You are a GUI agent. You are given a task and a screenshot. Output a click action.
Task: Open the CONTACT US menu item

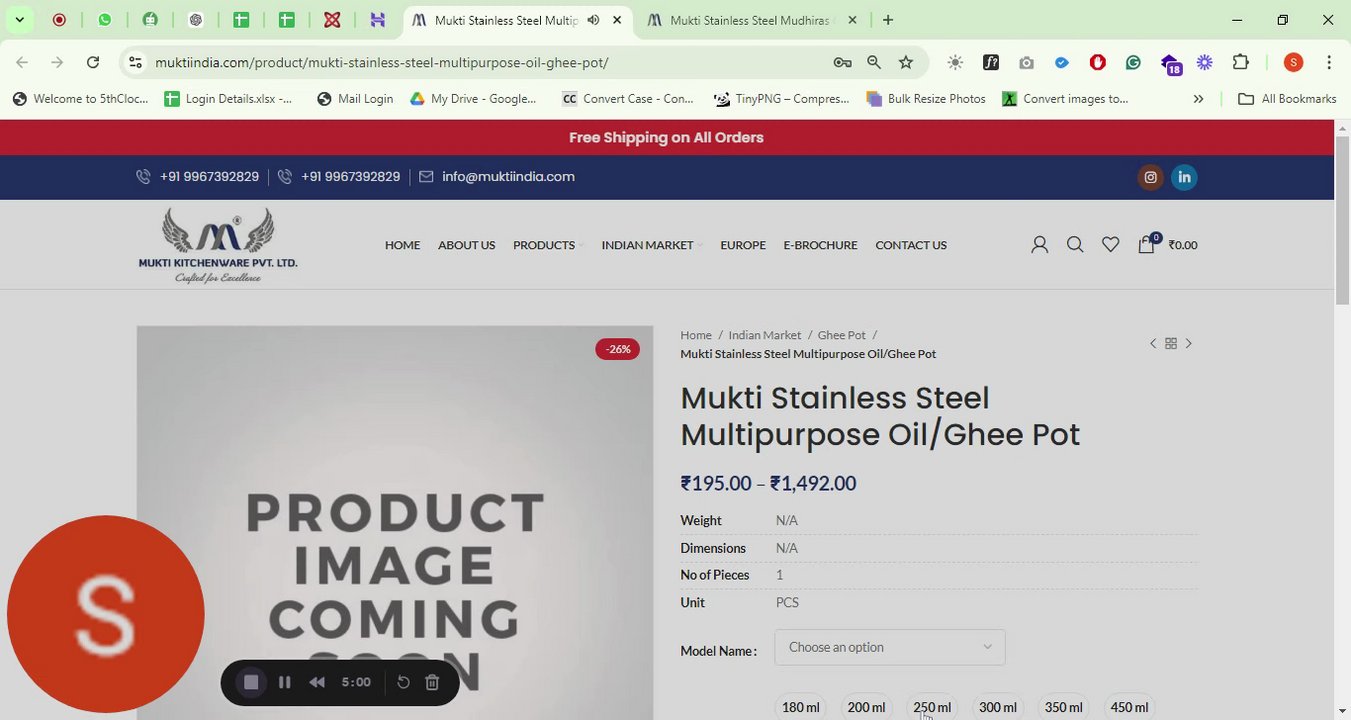tap(911, 245)
